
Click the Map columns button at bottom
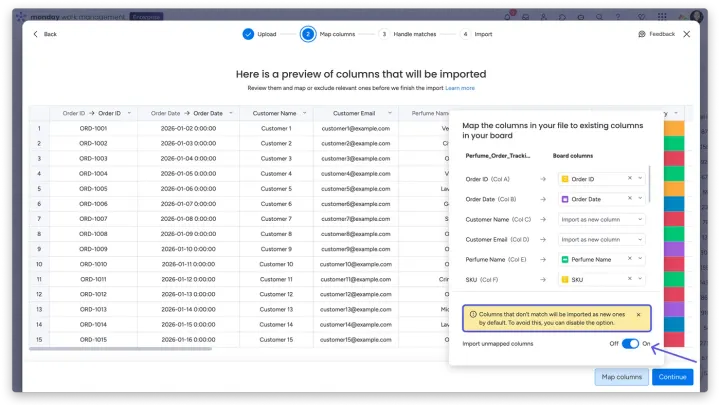[x=622, y=377]
